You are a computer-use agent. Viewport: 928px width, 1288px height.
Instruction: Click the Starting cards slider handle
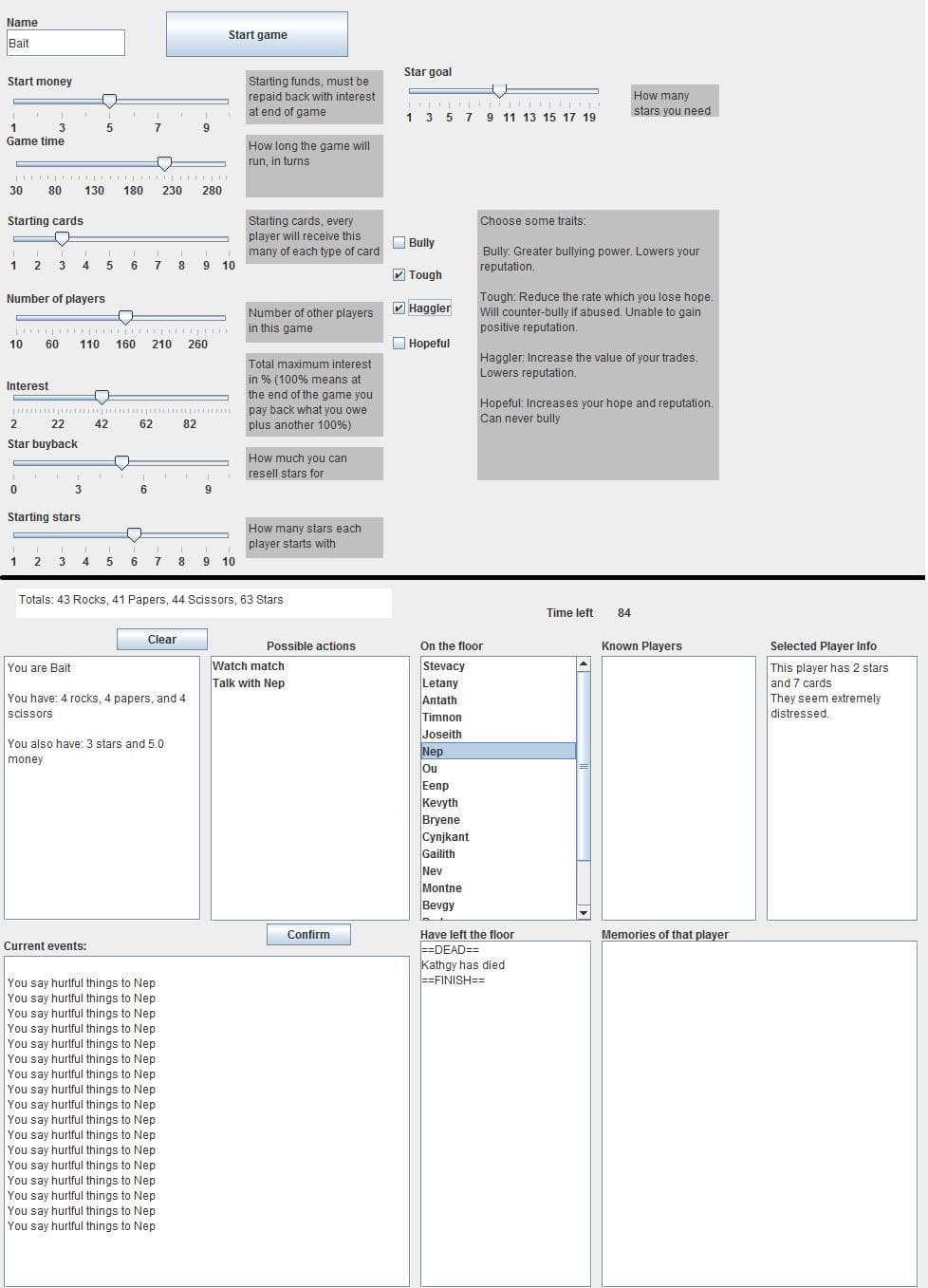pyautogui.click(x=62, y=238)
